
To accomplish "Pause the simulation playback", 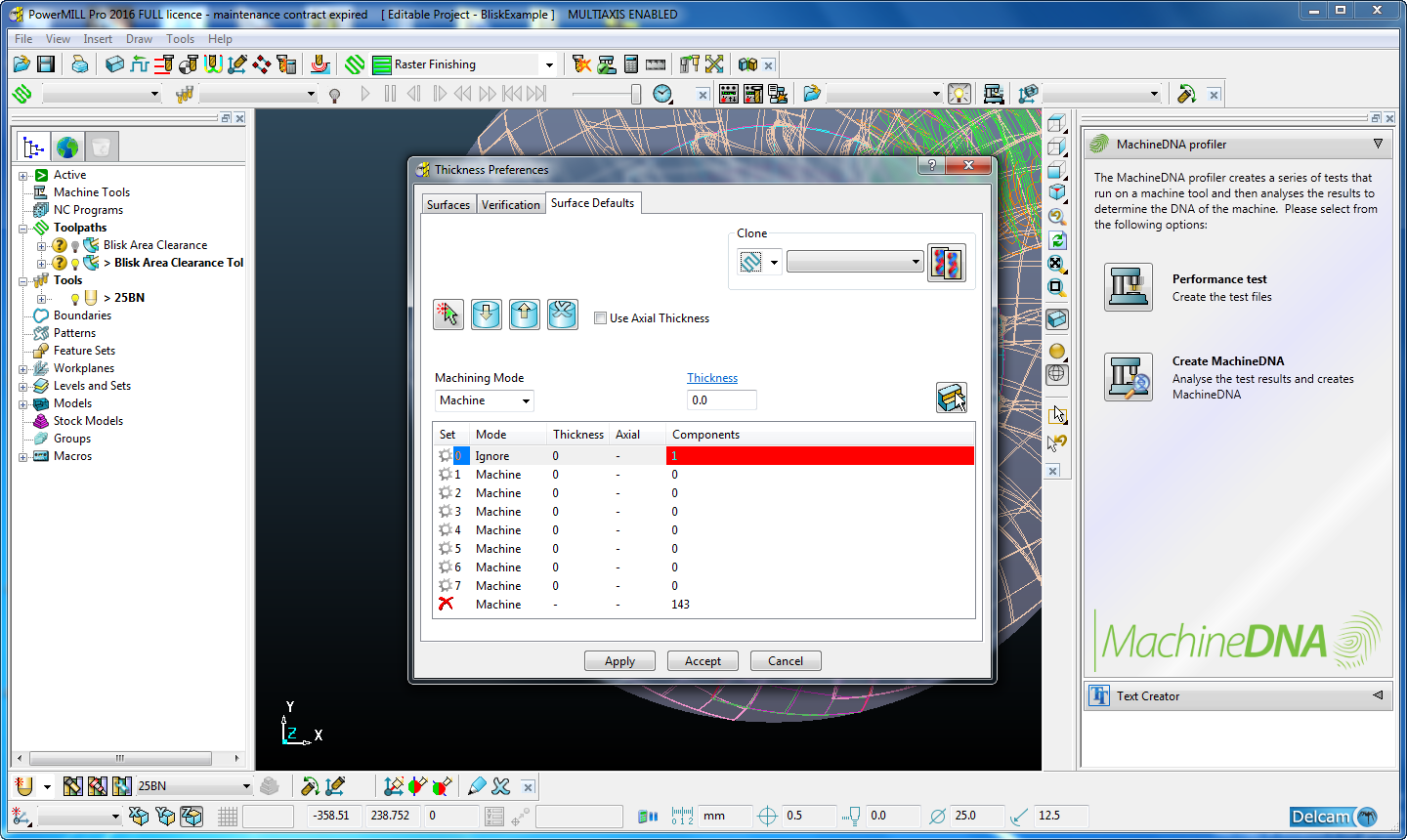I will click(390, 94).
